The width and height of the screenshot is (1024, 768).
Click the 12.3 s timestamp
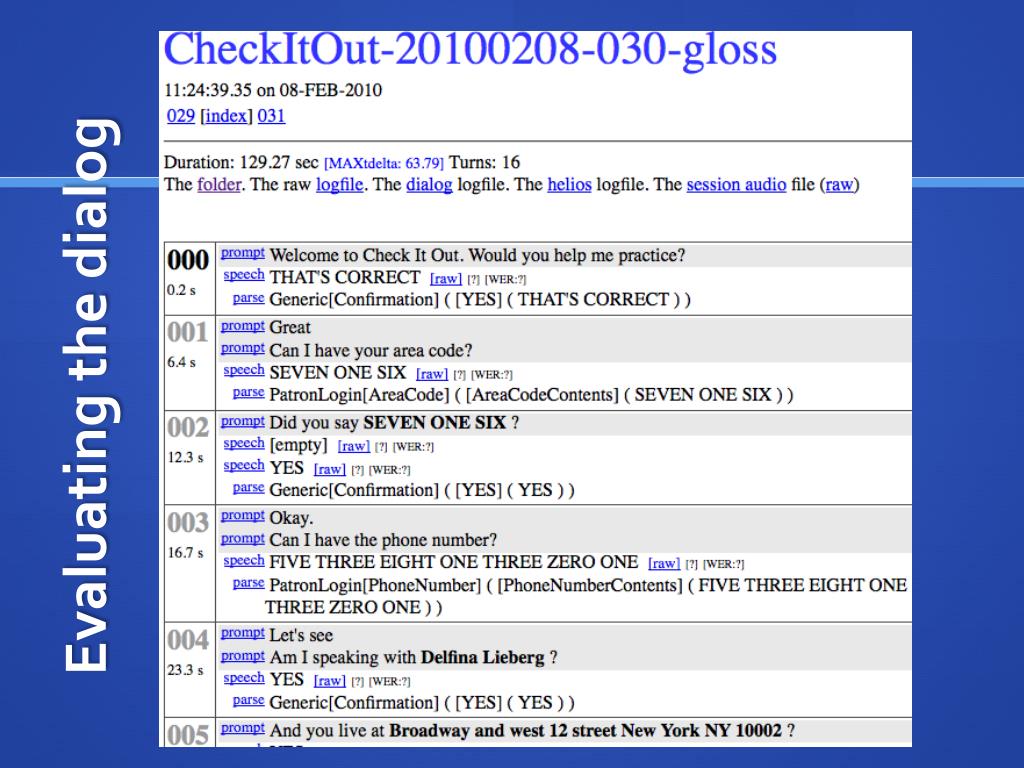click(x=185, y=458)
